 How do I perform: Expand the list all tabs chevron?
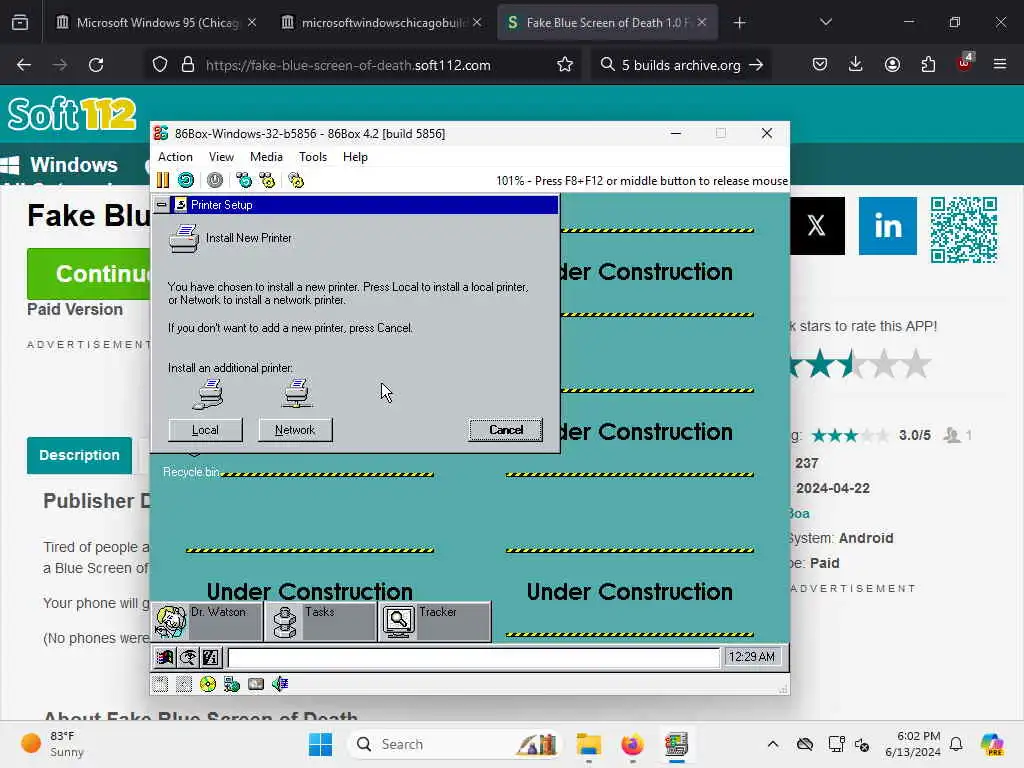(825, 22)
